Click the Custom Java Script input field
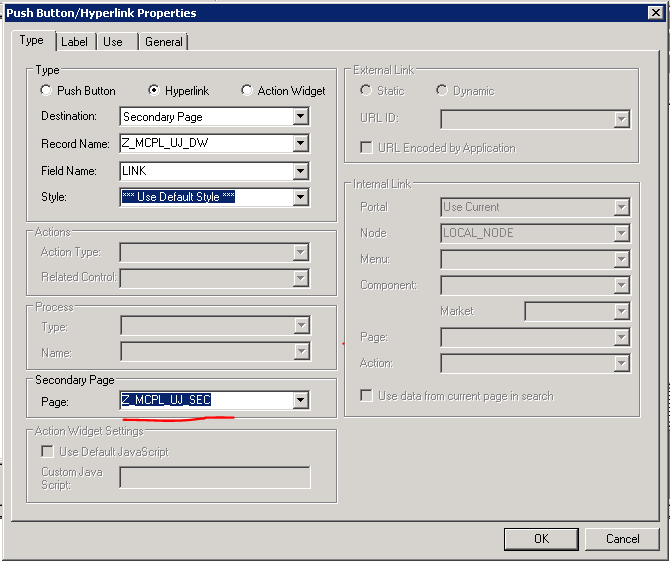The height and width of the screenshot is (561, 670). pyautogui.click(x=215, y=477)
